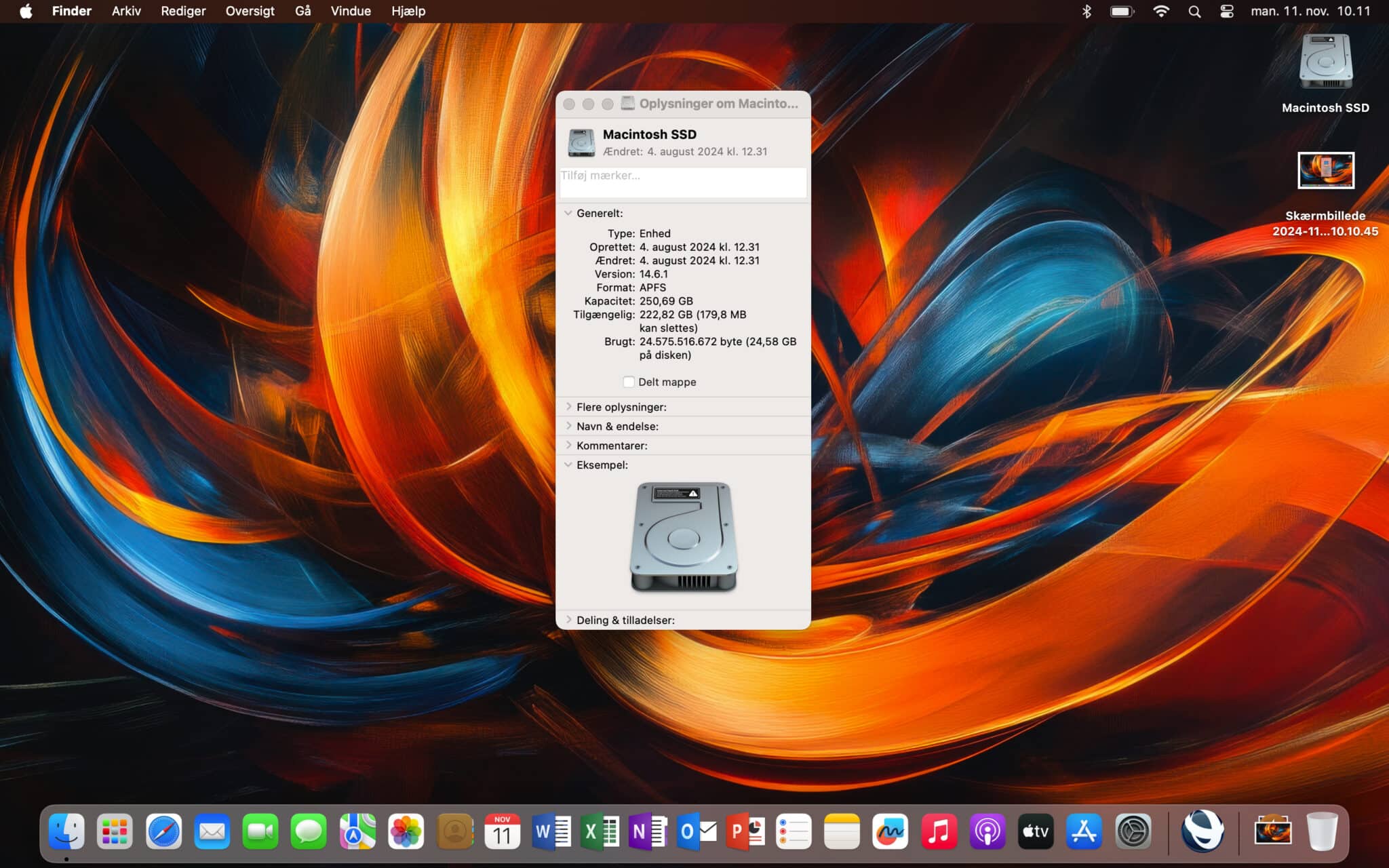
Task: Open the Oversigt menu
Action: pos(250,12)
